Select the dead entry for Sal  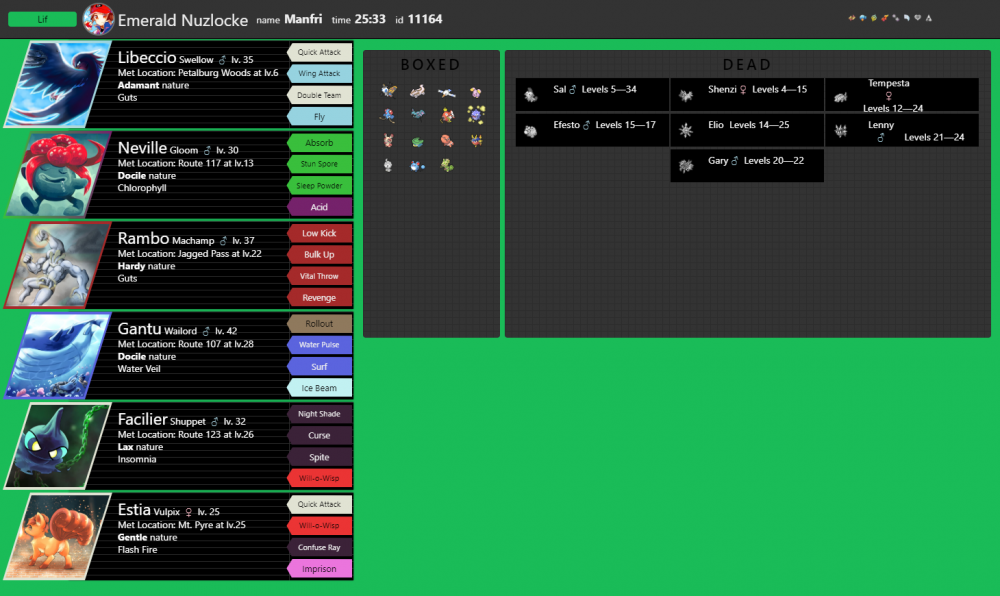pyautogui.click(x=591, y=94)
